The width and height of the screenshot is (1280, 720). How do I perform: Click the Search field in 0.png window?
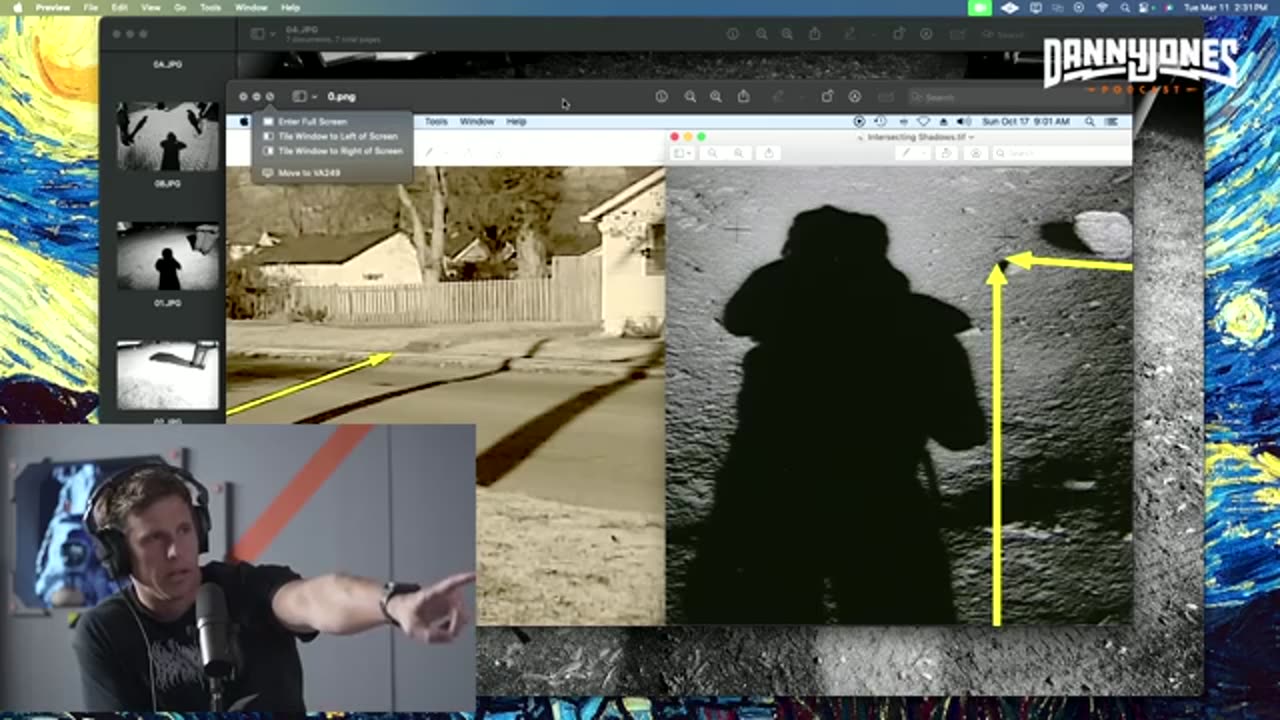[x=1015, y=97]
